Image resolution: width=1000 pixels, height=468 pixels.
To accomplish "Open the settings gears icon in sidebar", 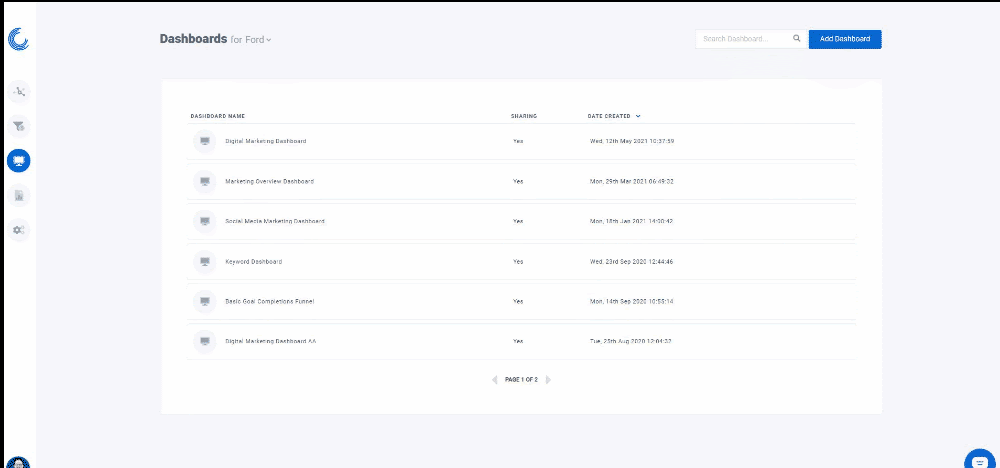I will coord(18,230).
